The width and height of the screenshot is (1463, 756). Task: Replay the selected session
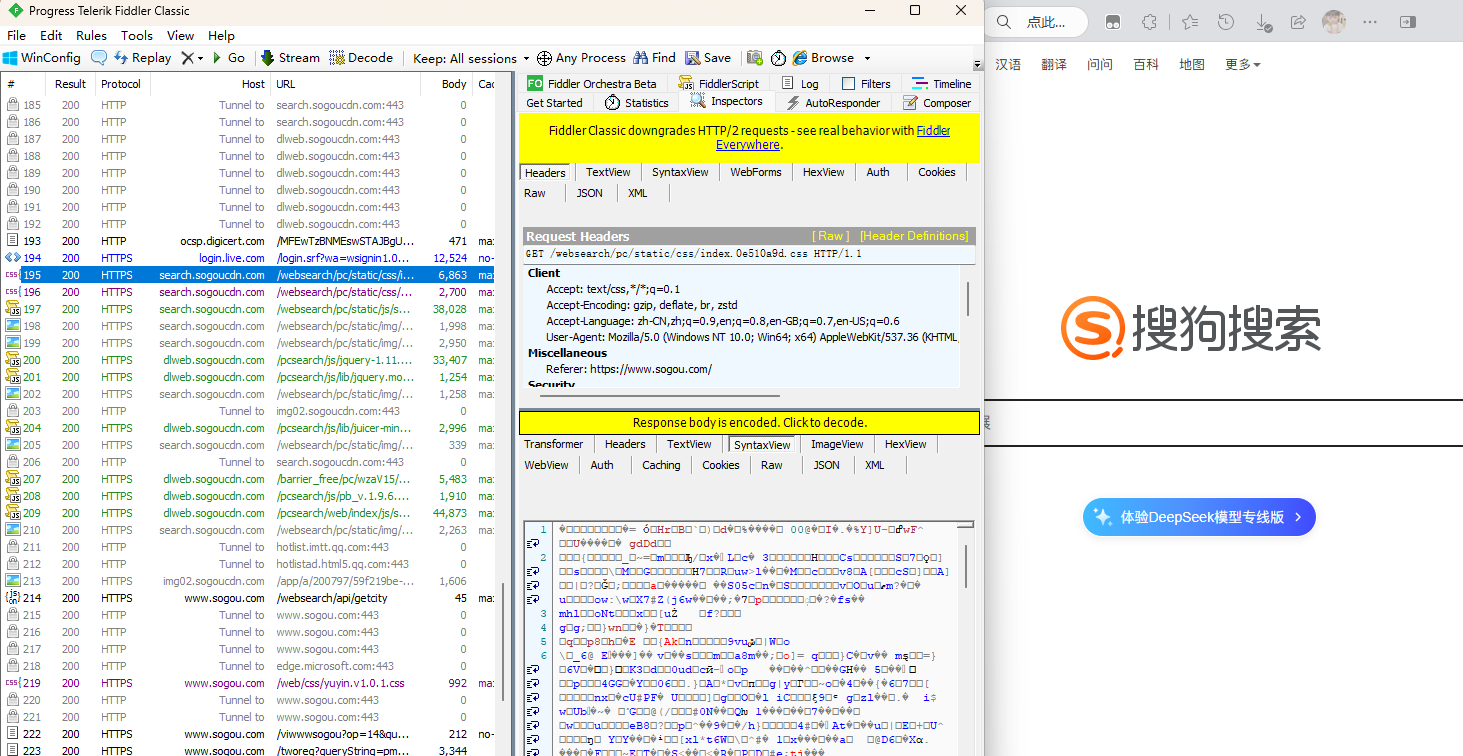coord(142,58)
